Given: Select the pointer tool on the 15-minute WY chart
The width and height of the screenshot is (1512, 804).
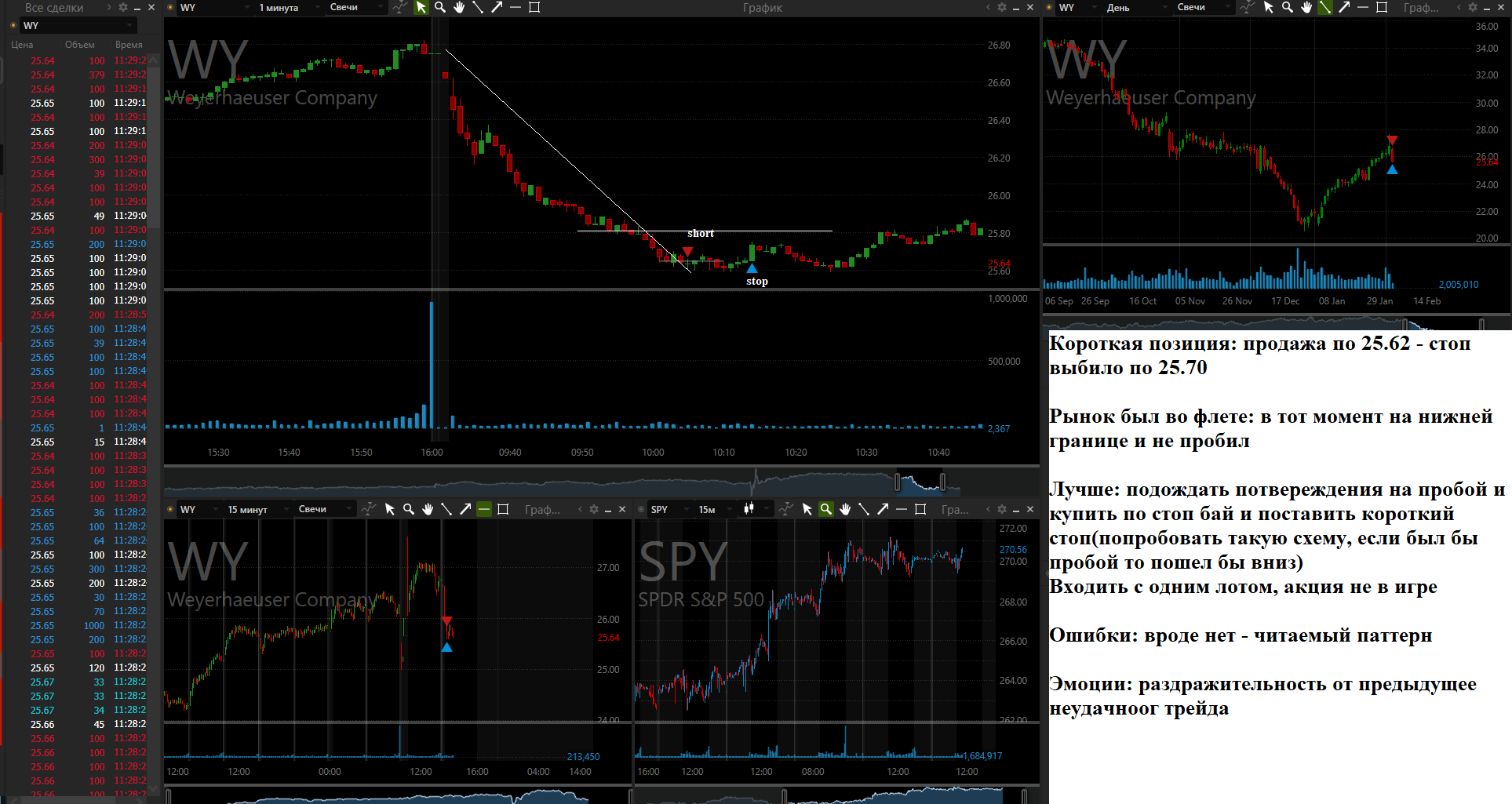Looking at the screenshot, I should click(390, 509).
